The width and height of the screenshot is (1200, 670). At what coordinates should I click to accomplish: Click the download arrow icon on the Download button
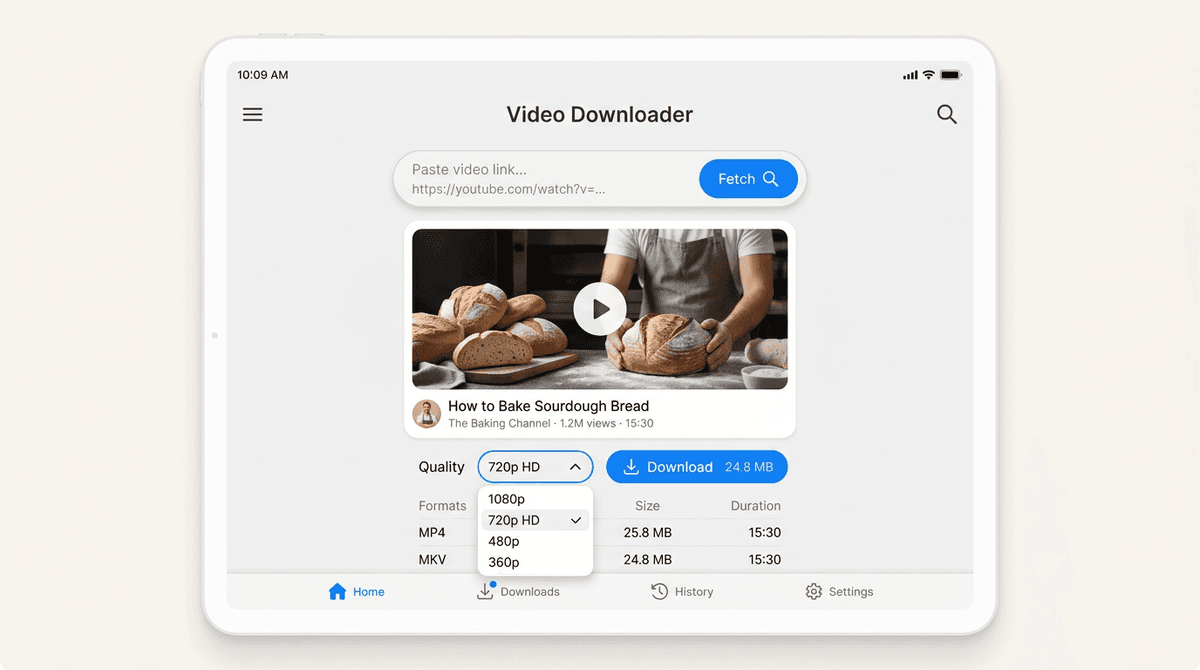[630, 466]
